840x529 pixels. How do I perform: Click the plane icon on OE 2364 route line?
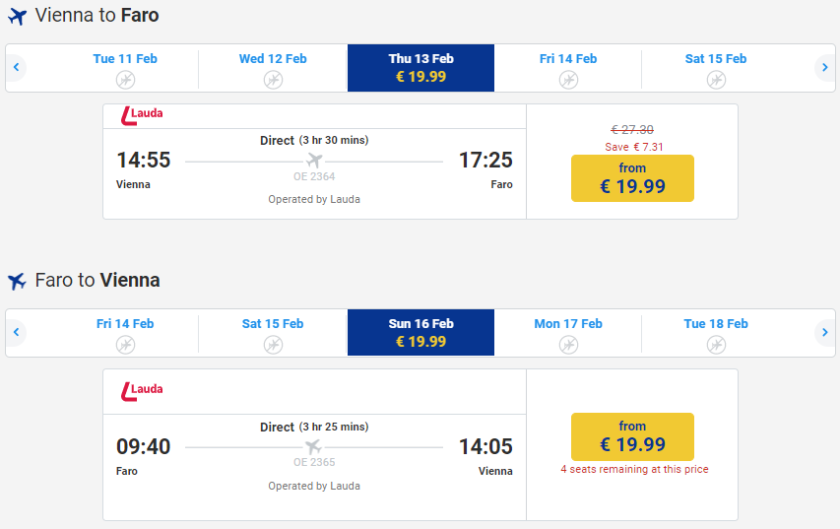pyautogui.click(x=314, y=161)
